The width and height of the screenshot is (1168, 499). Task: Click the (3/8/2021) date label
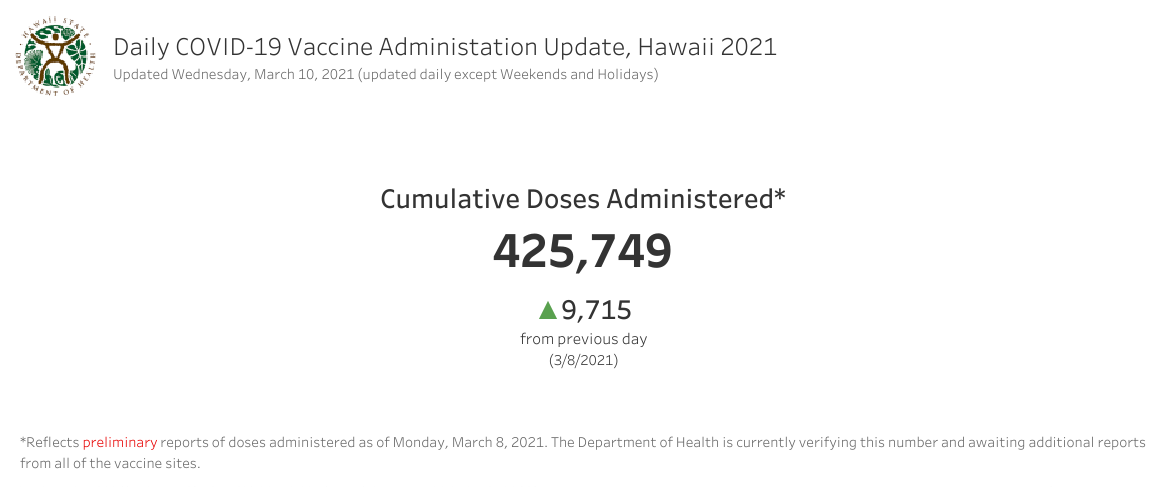coord(583,360)
